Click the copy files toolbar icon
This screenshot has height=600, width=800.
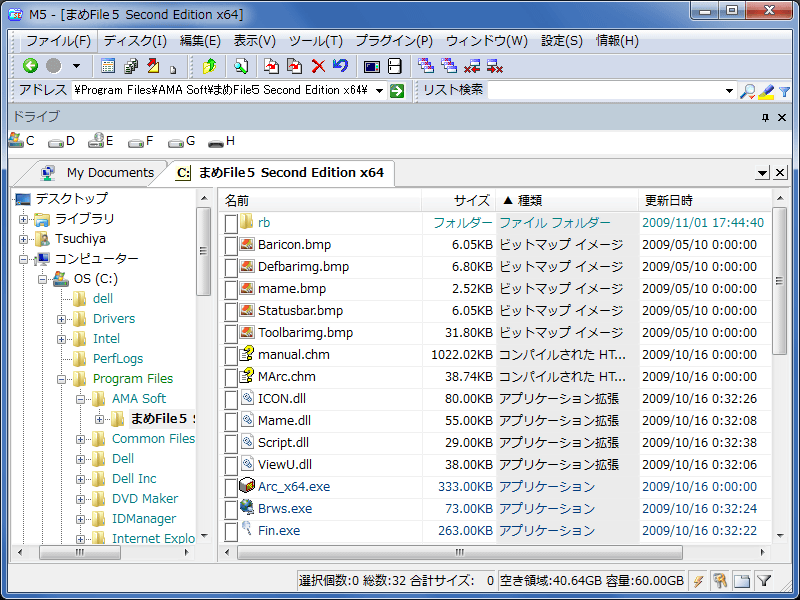[271, 66]
